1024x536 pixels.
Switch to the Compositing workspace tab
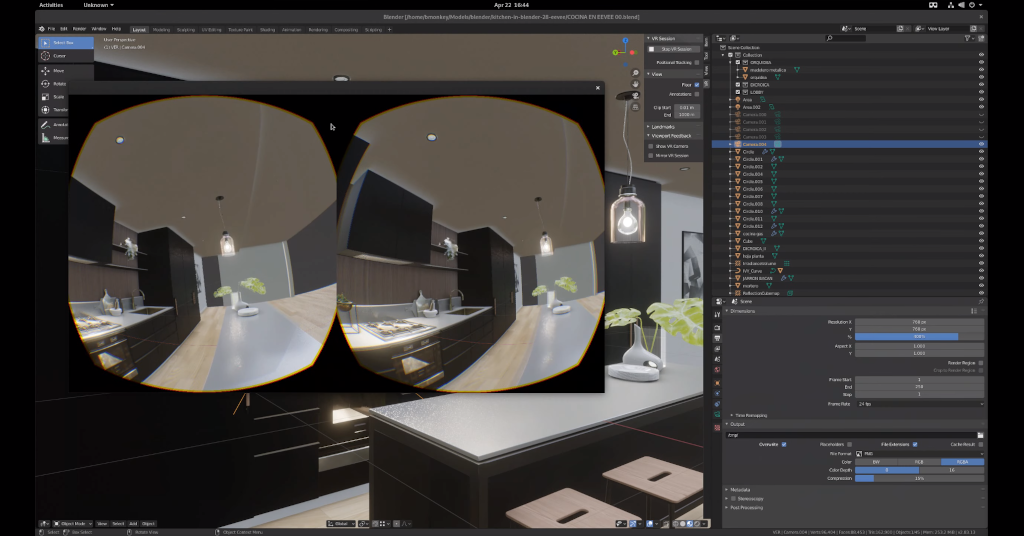(346, 29)
